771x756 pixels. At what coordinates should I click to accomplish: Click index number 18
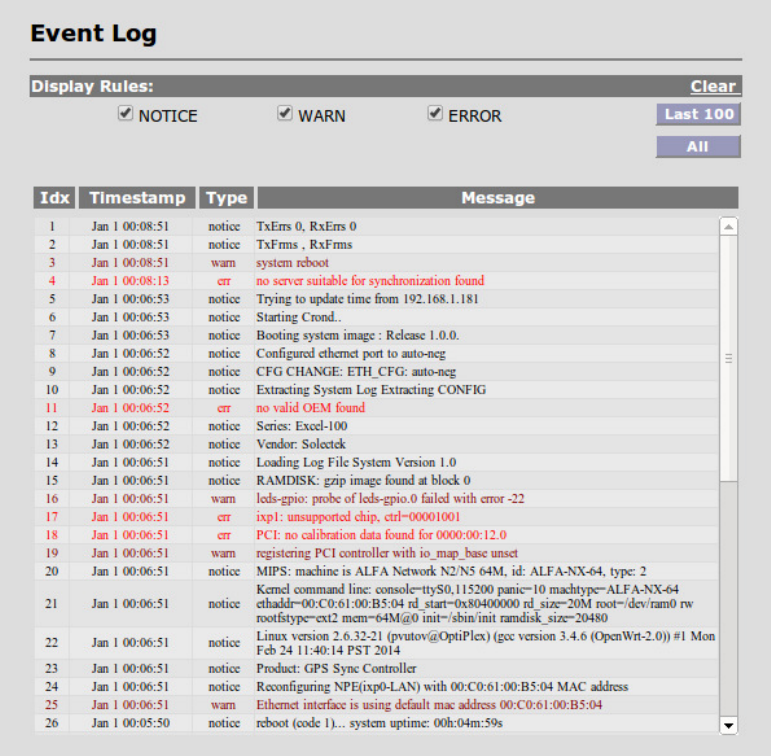pyautogui.click(x=52, y=535)
